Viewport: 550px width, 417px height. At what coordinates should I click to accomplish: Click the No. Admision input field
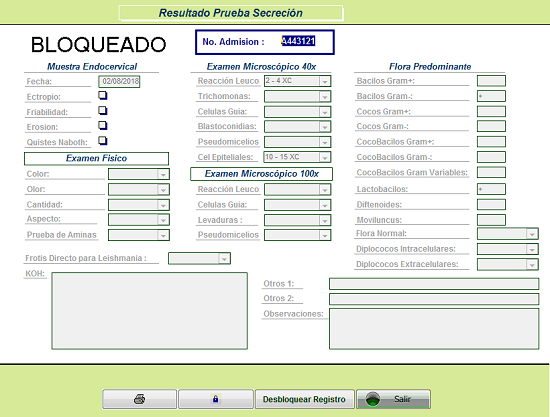coord(298,41)
